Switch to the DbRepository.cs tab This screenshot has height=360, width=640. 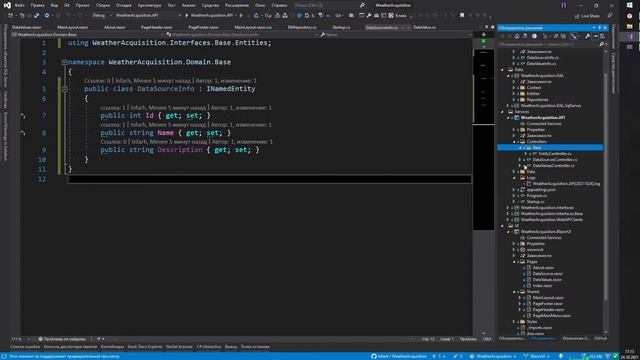point(302,27)
